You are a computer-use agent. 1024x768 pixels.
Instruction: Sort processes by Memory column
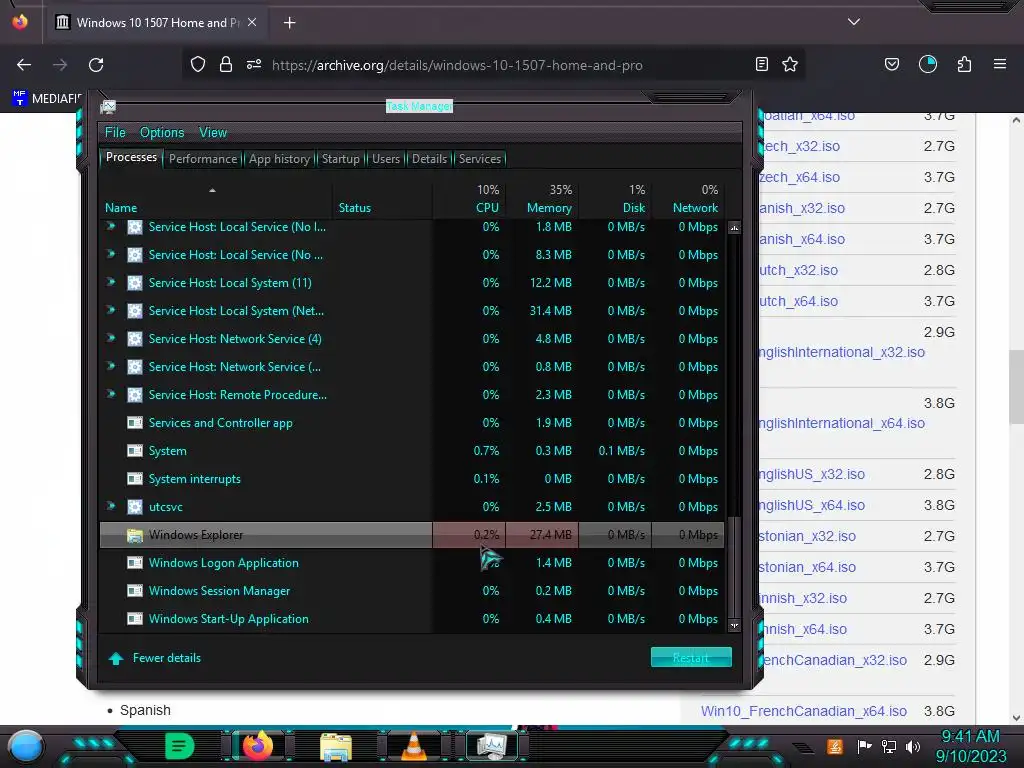(541, 199)
